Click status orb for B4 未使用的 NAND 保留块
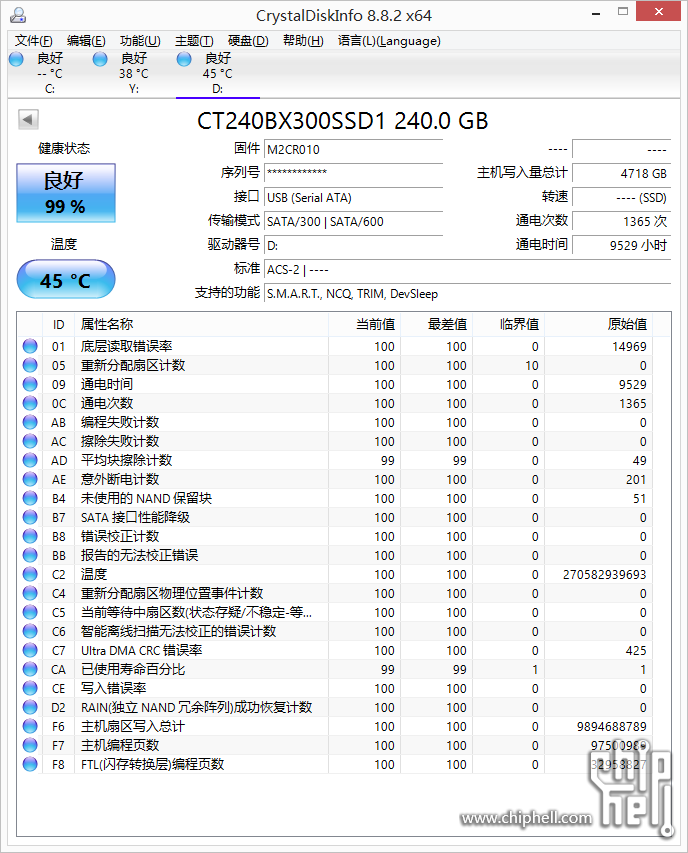This screenshot has height=853, width=688. [30, 498]
